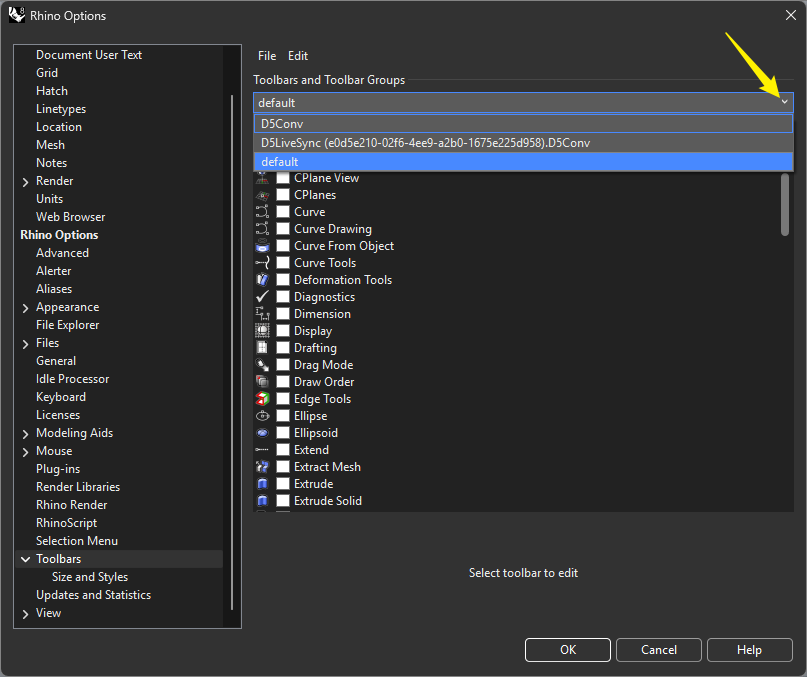Click the CPlanes toolbar icon
The height and width of the screenshot is (677, 807).
tap(262, 195)
